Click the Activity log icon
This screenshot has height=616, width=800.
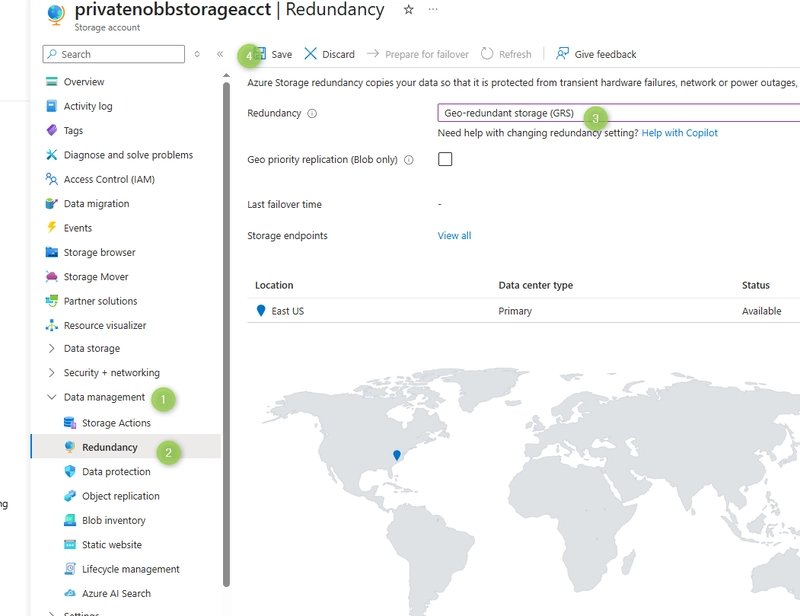coord(52,106)
